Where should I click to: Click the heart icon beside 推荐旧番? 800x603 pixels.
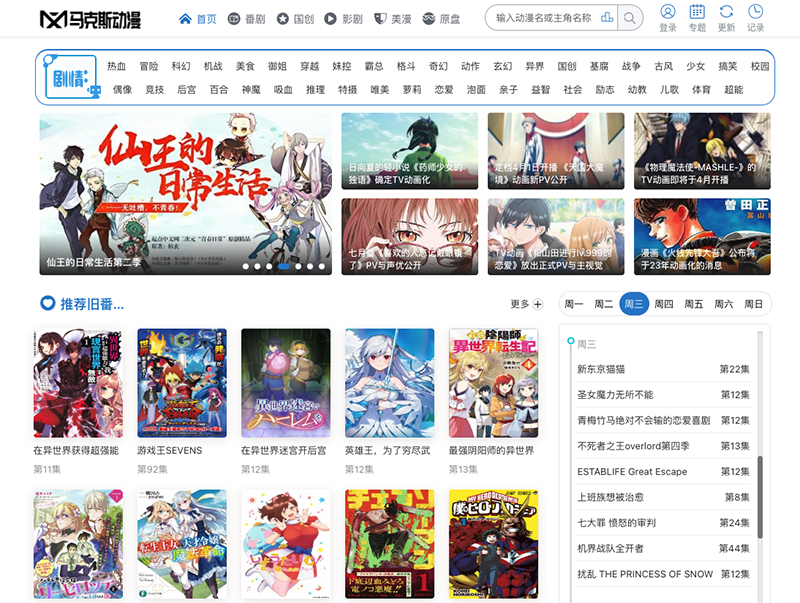pyautogui.click(x=47, y=303)
